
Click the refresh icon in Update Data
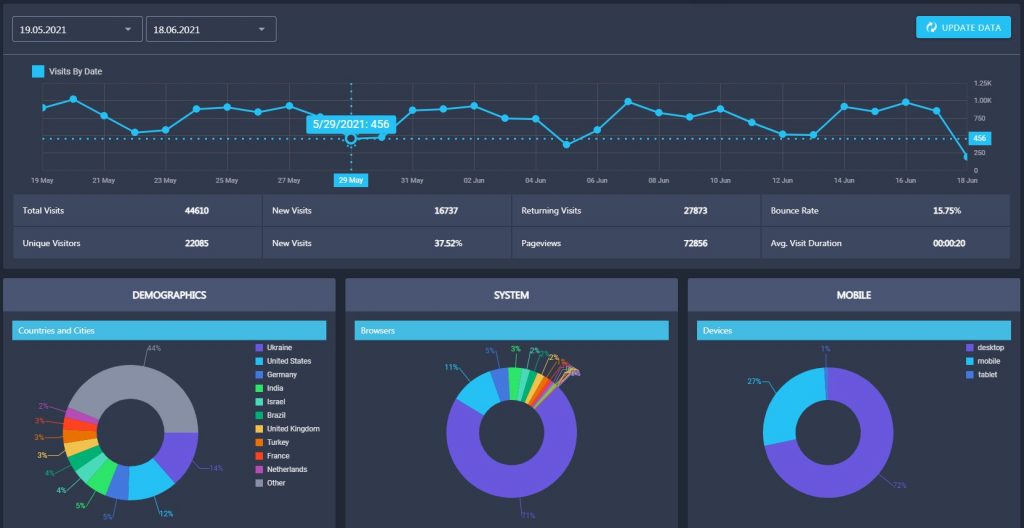pos(931,27)
